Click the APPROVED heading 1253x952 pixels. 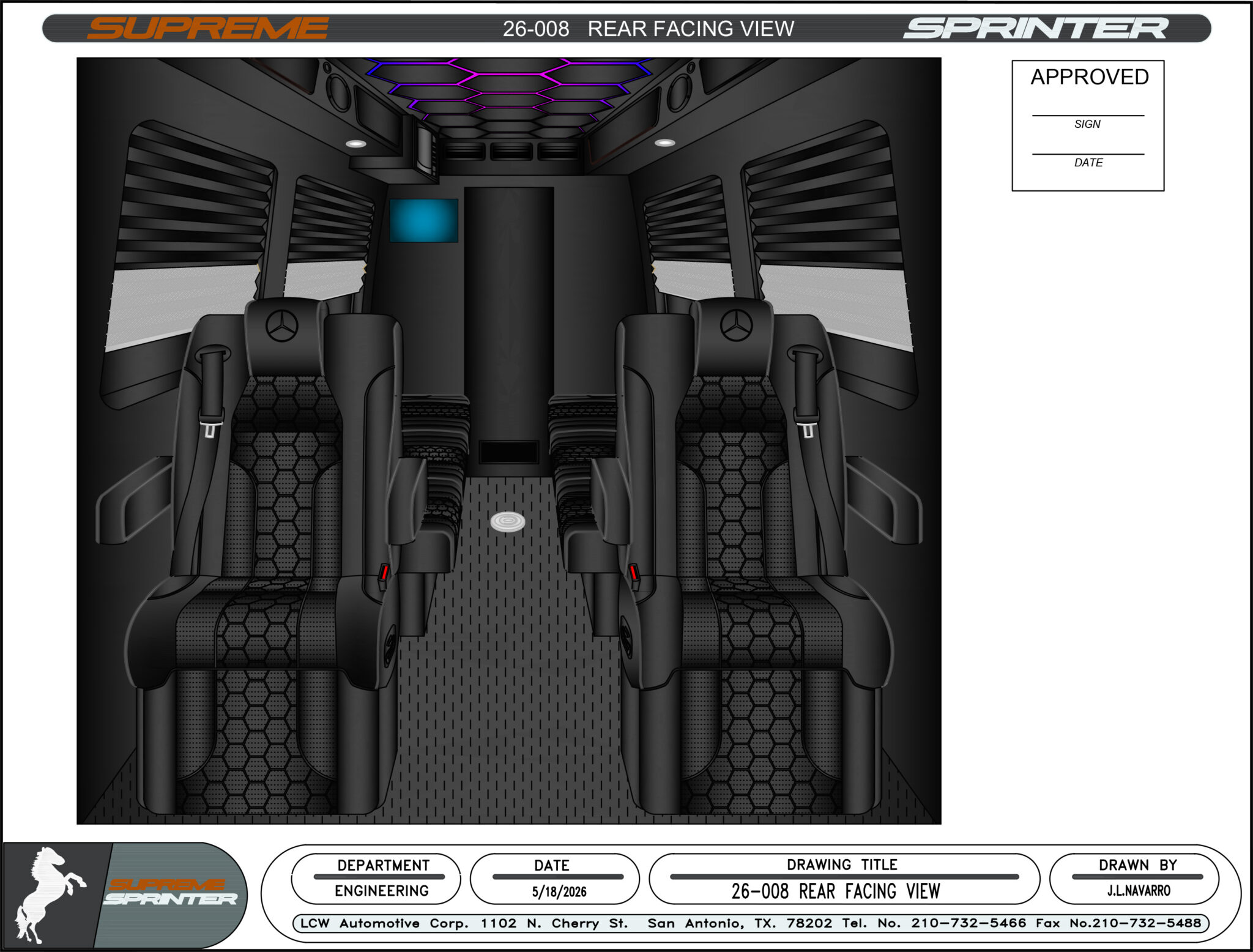click(x=1090, y=77)
